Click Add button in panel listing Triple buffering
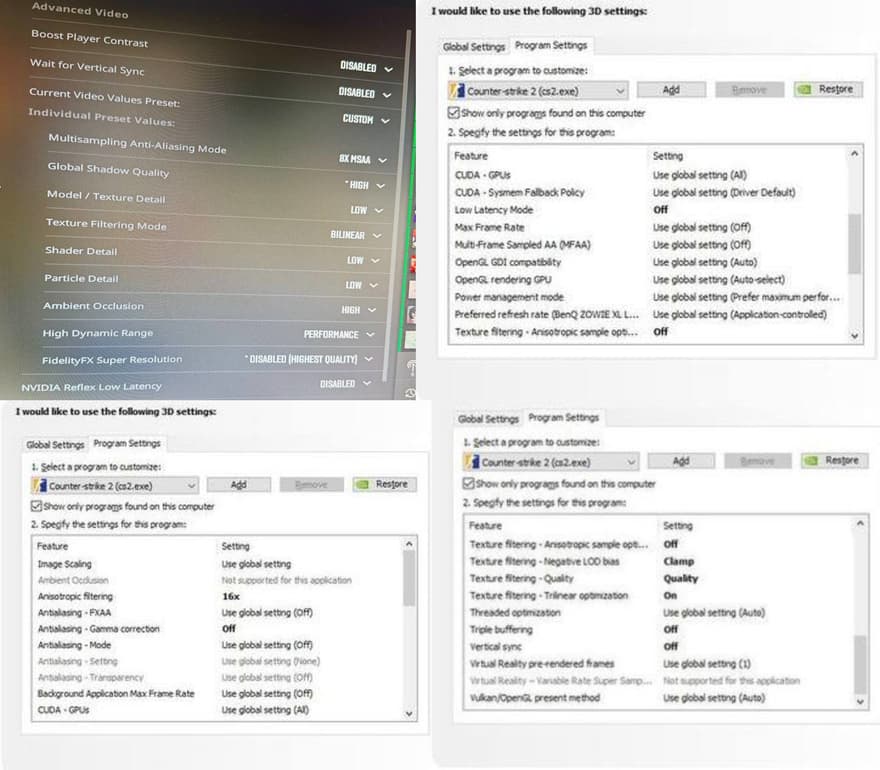This screenshot has height=770, width=880. (x=681, y=461)
